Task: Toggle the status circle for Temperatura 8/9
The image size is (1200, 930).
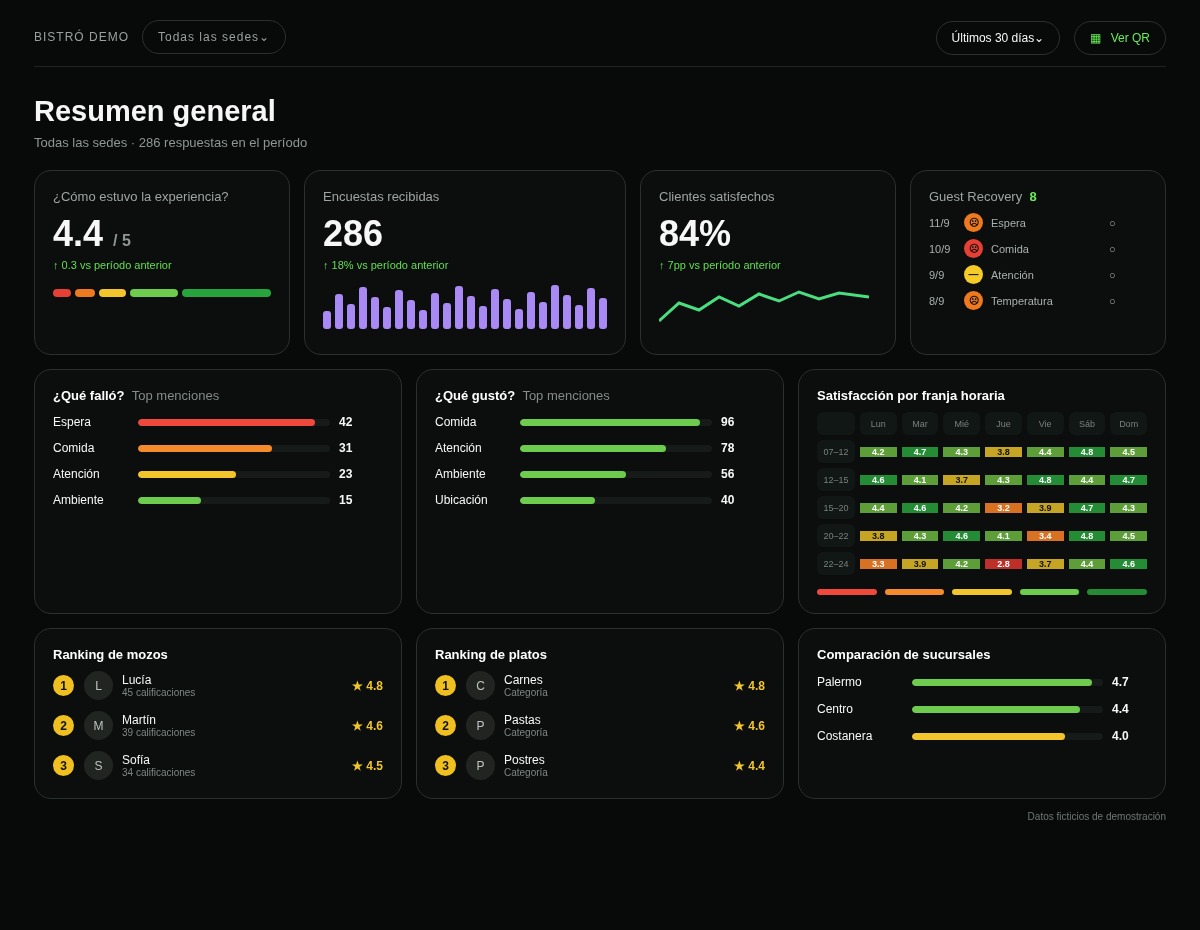Action: tap(1112, 301)
